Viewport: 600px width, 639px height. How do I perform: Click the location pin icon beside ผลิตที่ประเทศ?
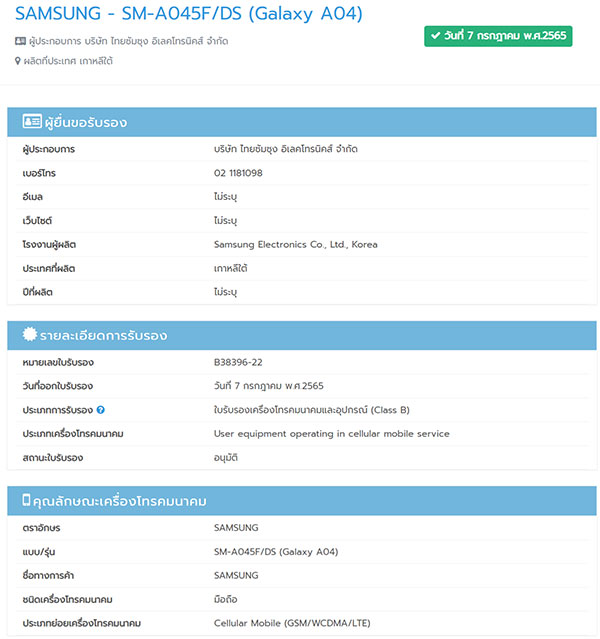pos(18,61)
